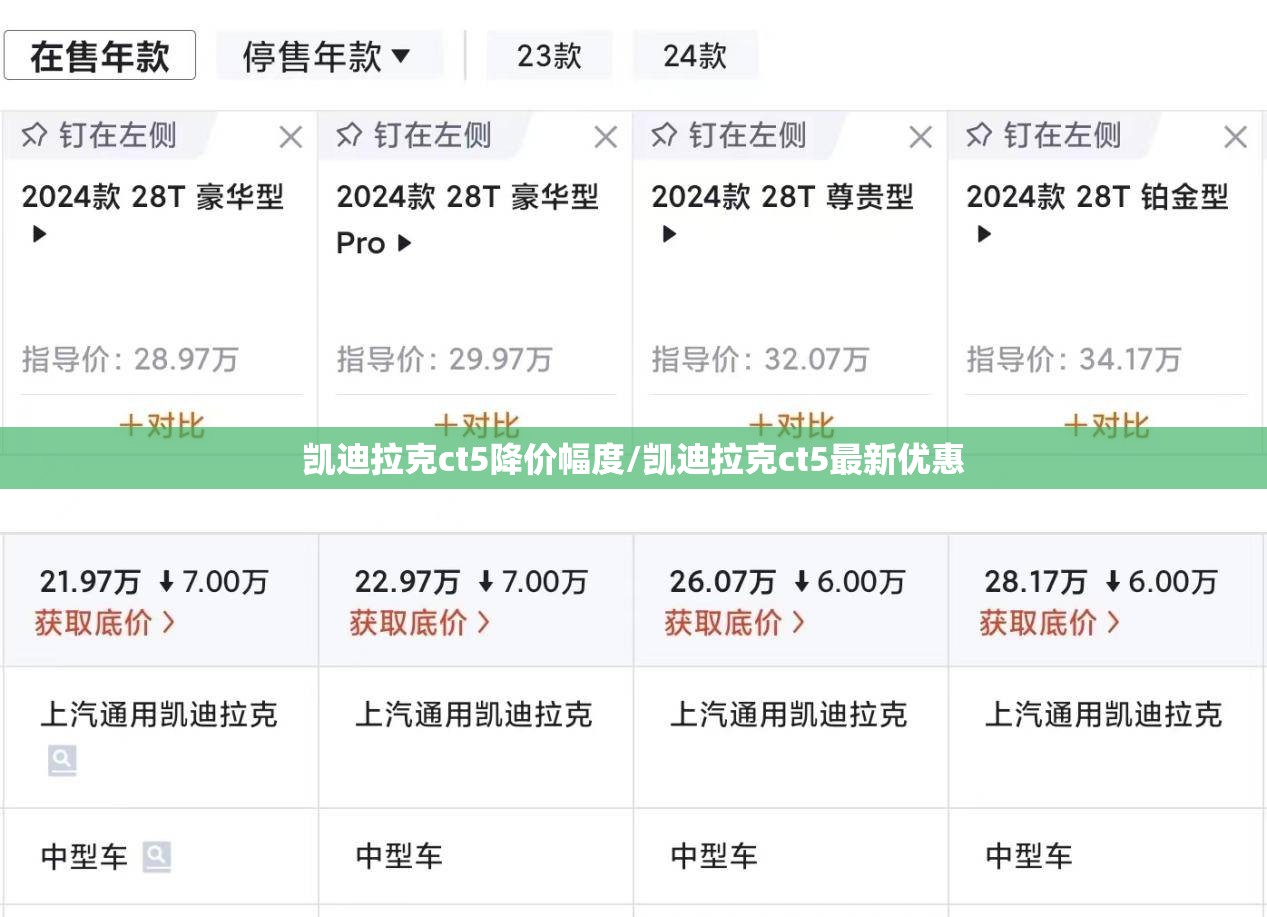Pin the 28T 豪华型 column to the left
Viewport: 1267px width, 917px height.
[99, 135]
